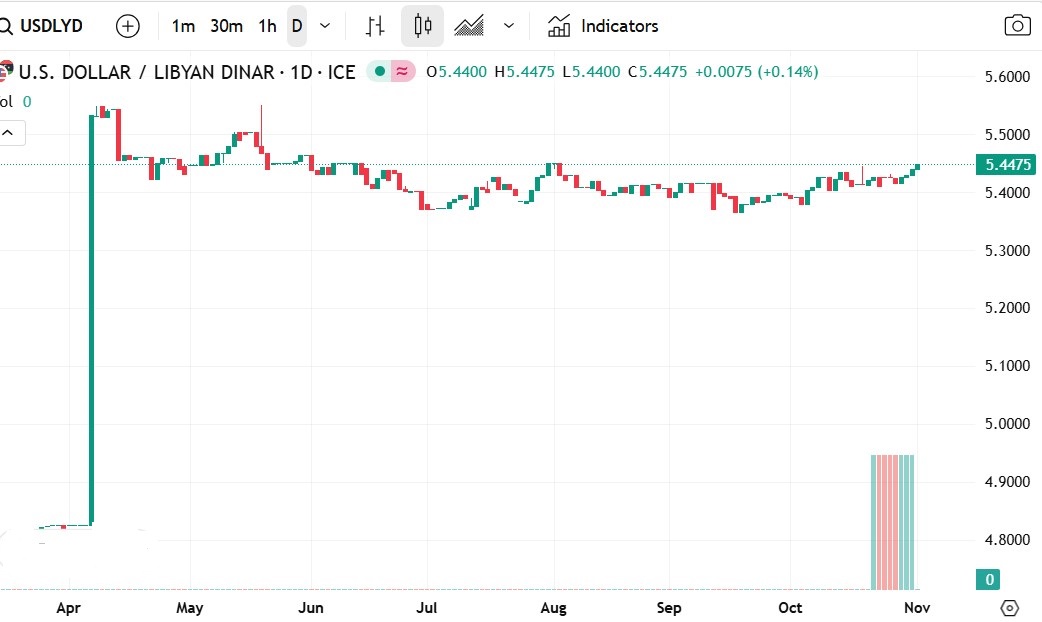The width and height of the screenshot is (1042, 622).
Task: Select the candlestick chart style icon
Action: point(422,26)
